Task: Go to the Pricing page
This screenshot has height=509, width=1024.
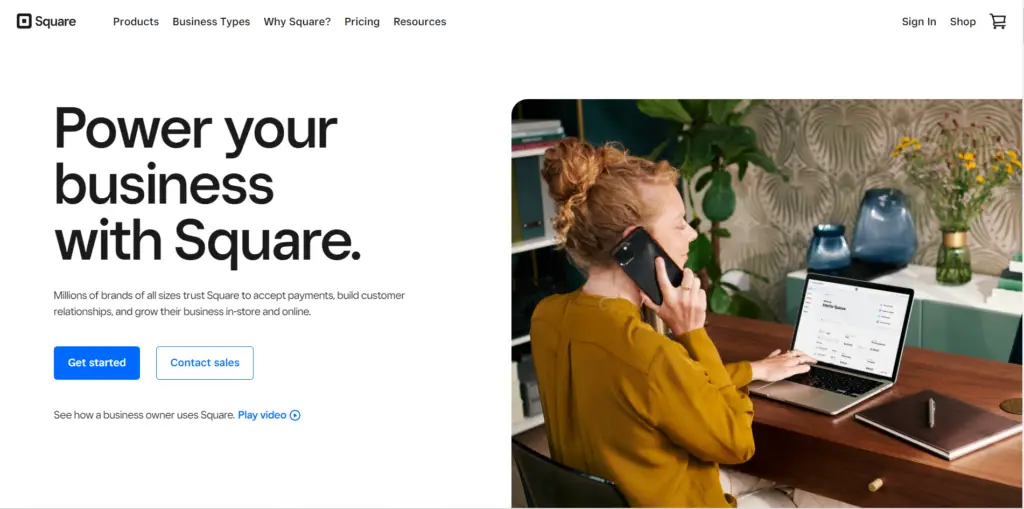Action: pyautogui.click(x=362, y=22)
